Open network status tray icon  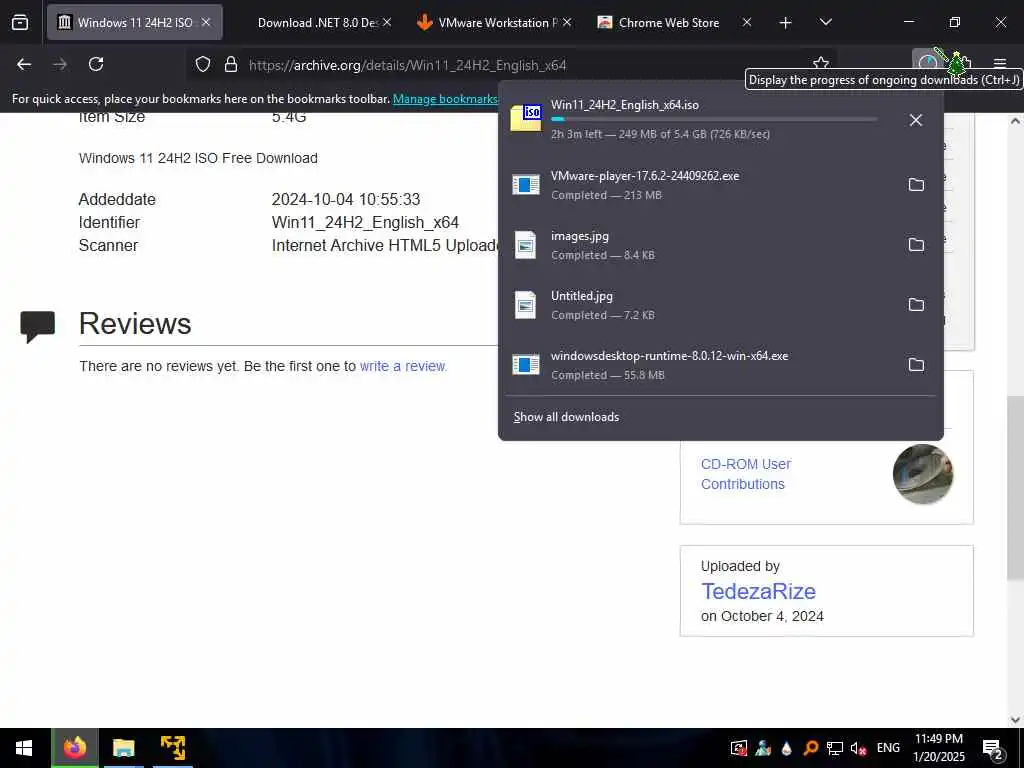click(x=835, y=748)
